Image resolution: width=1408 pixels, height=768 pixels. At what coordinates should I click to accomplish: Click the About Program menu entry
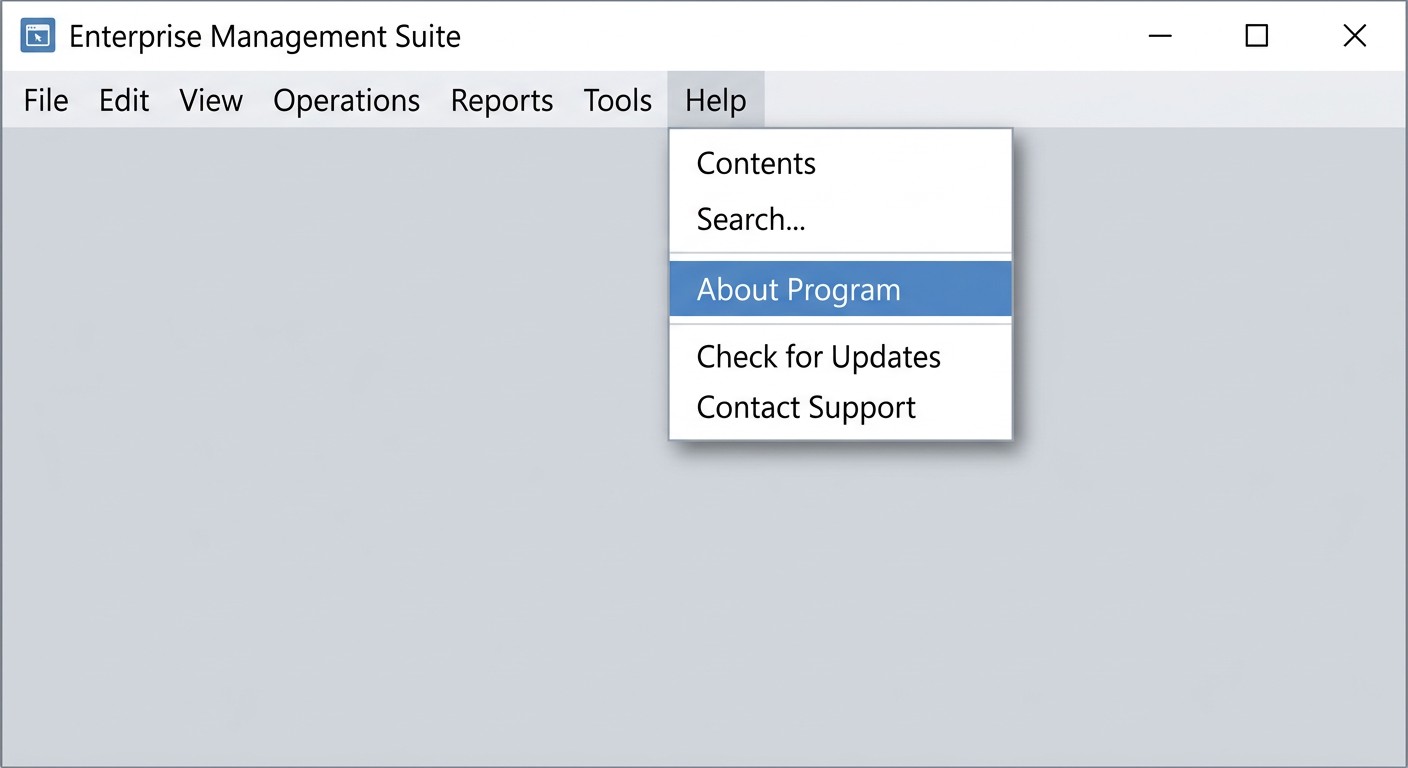point(841,289)
